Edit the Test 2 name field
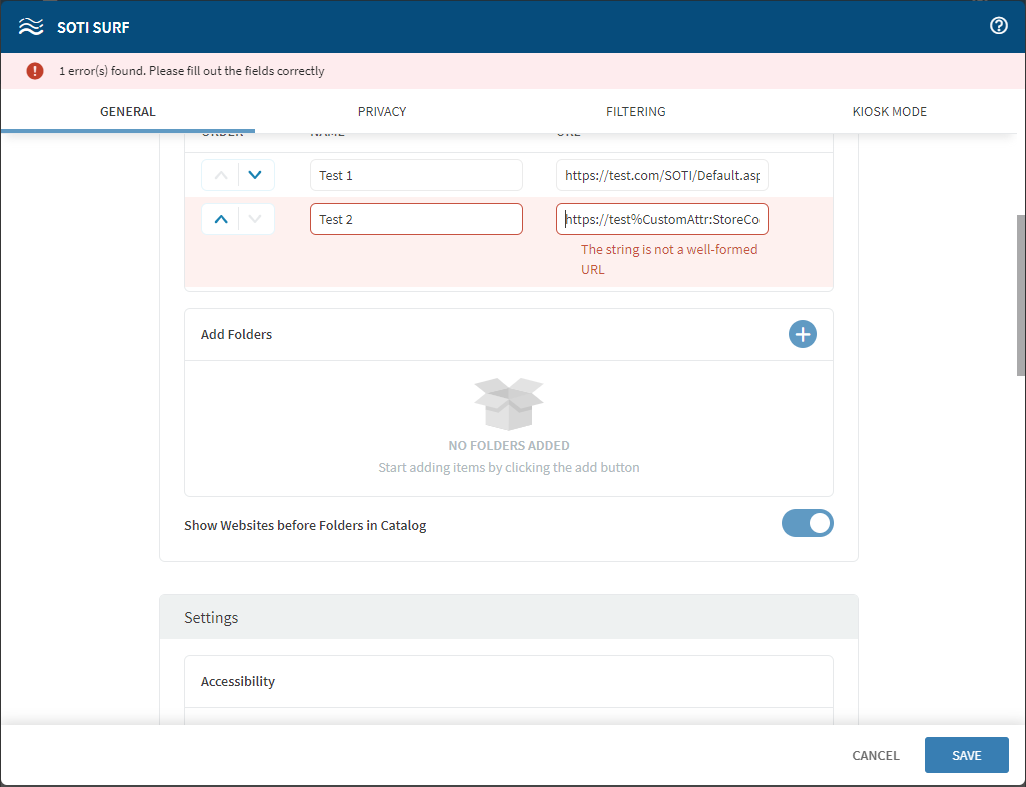The image size is (1026, 787). tap(416, 219)
